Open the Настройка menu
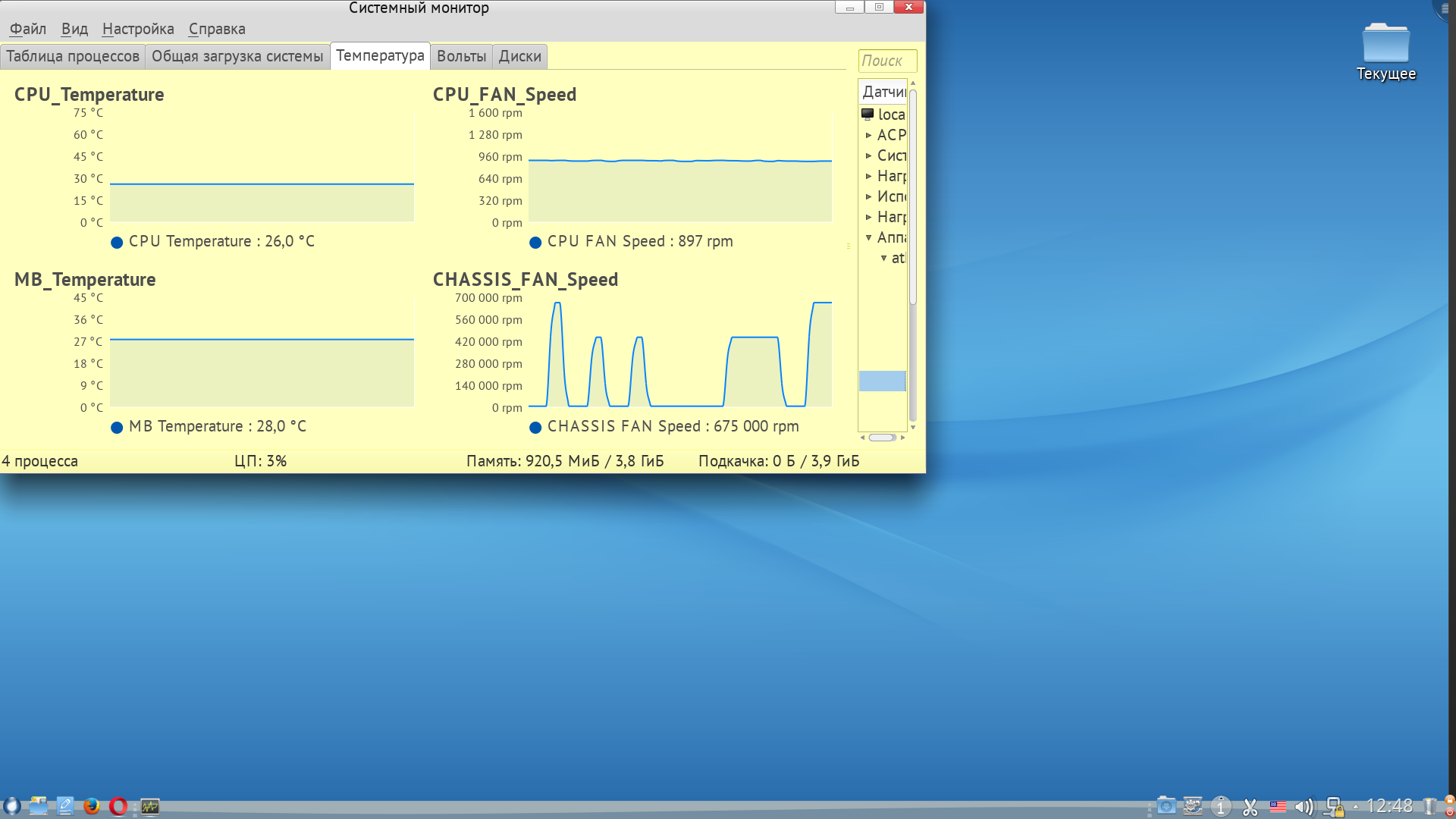This screenshot has height=819, width=1456. 138,29
